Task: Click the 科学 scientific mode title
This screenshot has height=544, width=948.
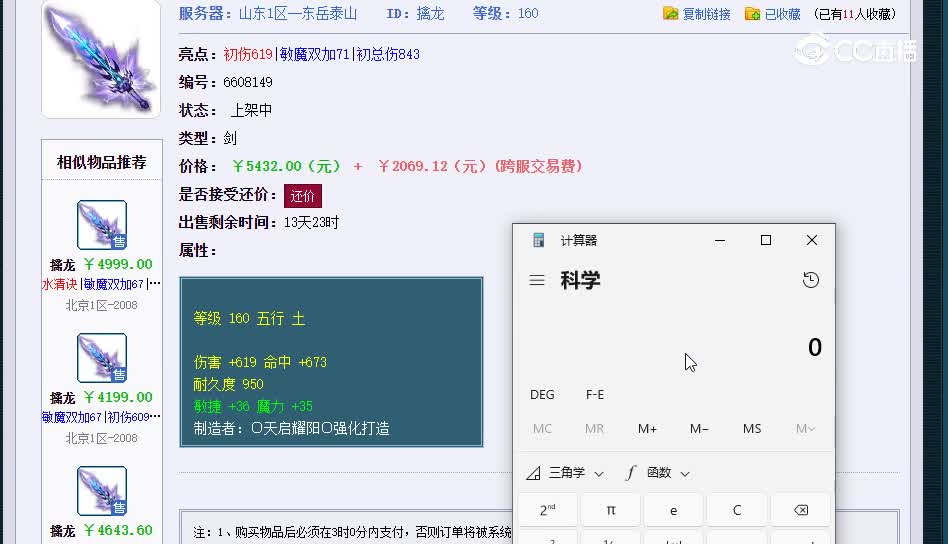Action: click(x=580, y=280)
